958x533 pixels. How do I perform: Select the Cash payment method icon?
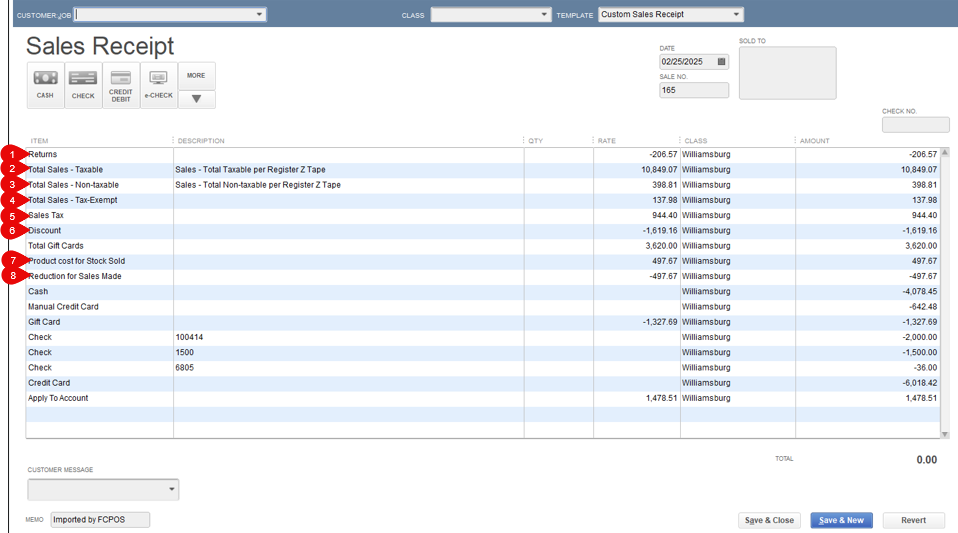click(x=45, y=84)
